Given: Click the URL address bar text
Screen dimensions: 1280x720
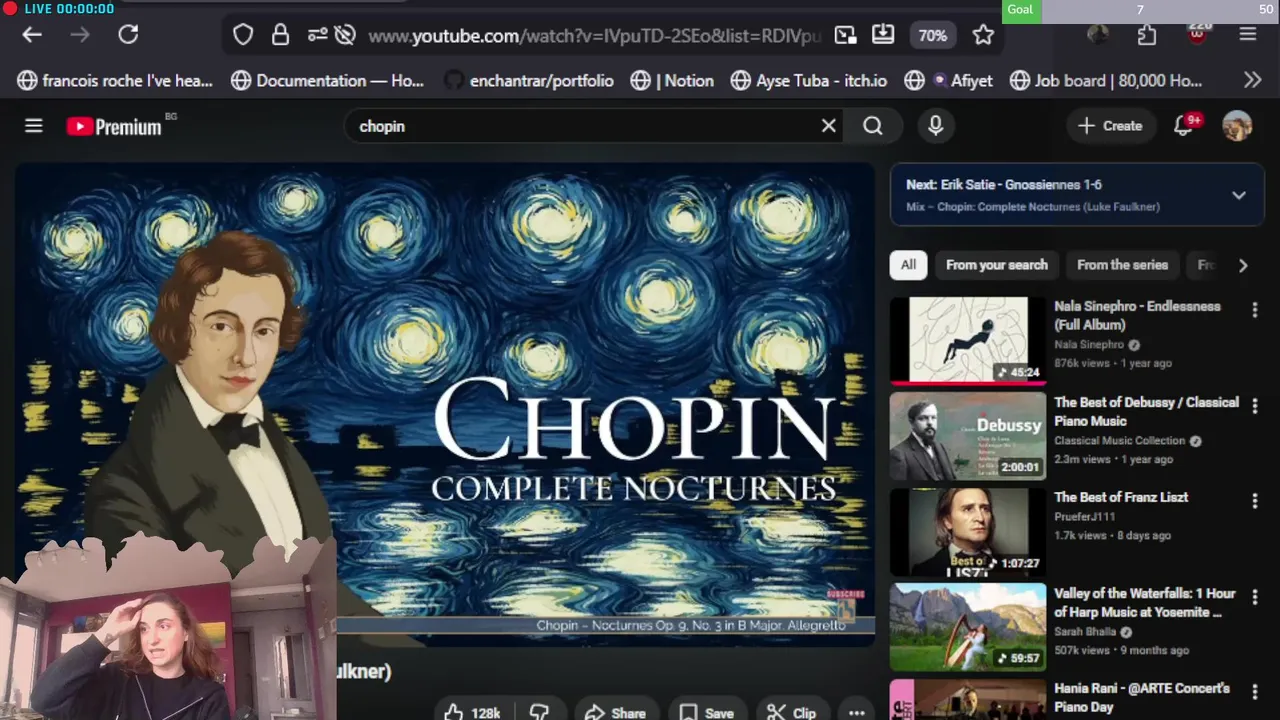Looking at the screenshot, I should click(x=594, y=36).
